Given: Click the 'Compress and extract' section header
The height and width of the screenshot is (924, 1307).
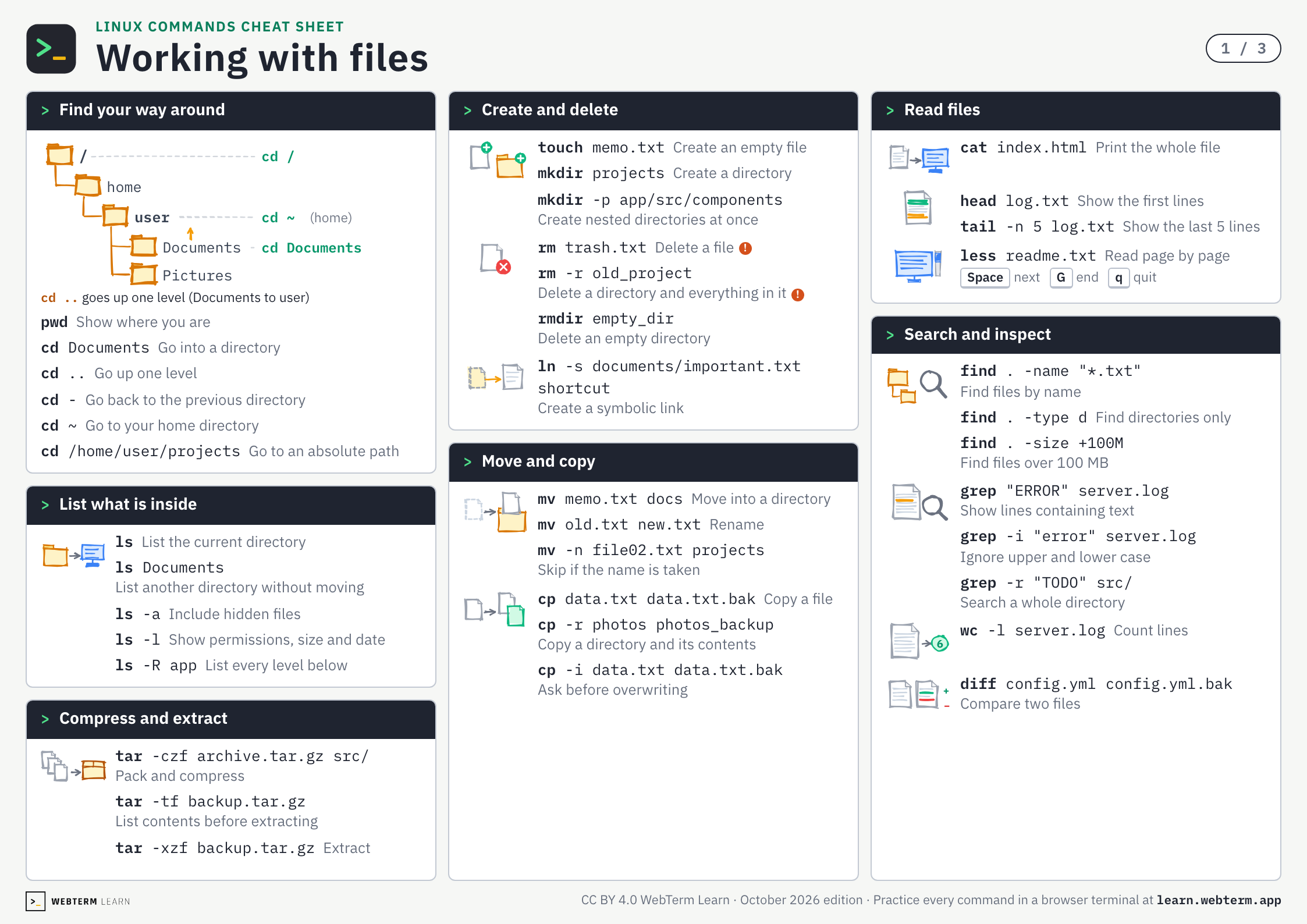Looking at the screenshot, I should click(231, 719).
